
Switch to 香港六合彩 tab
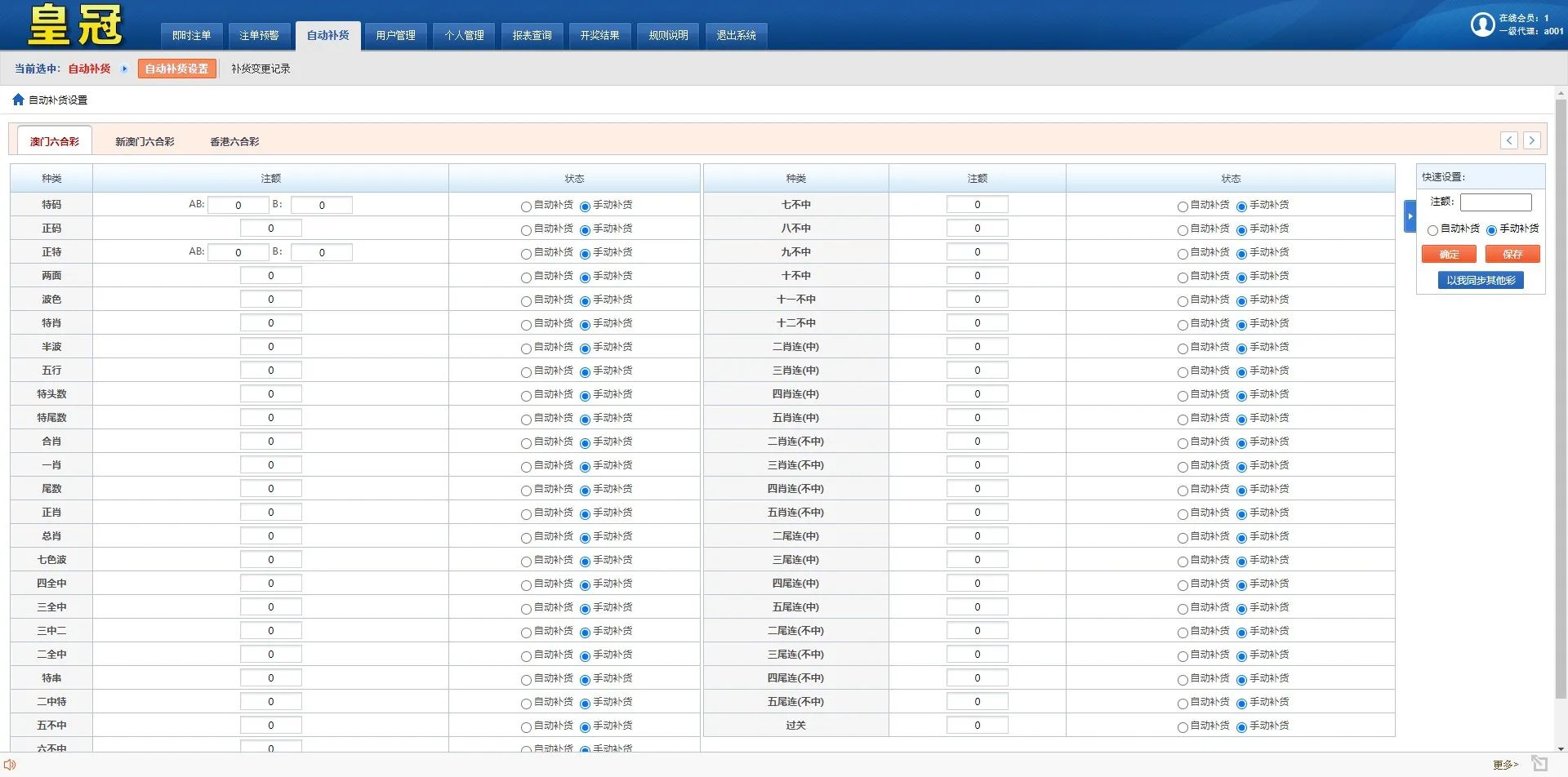[234, 141]
